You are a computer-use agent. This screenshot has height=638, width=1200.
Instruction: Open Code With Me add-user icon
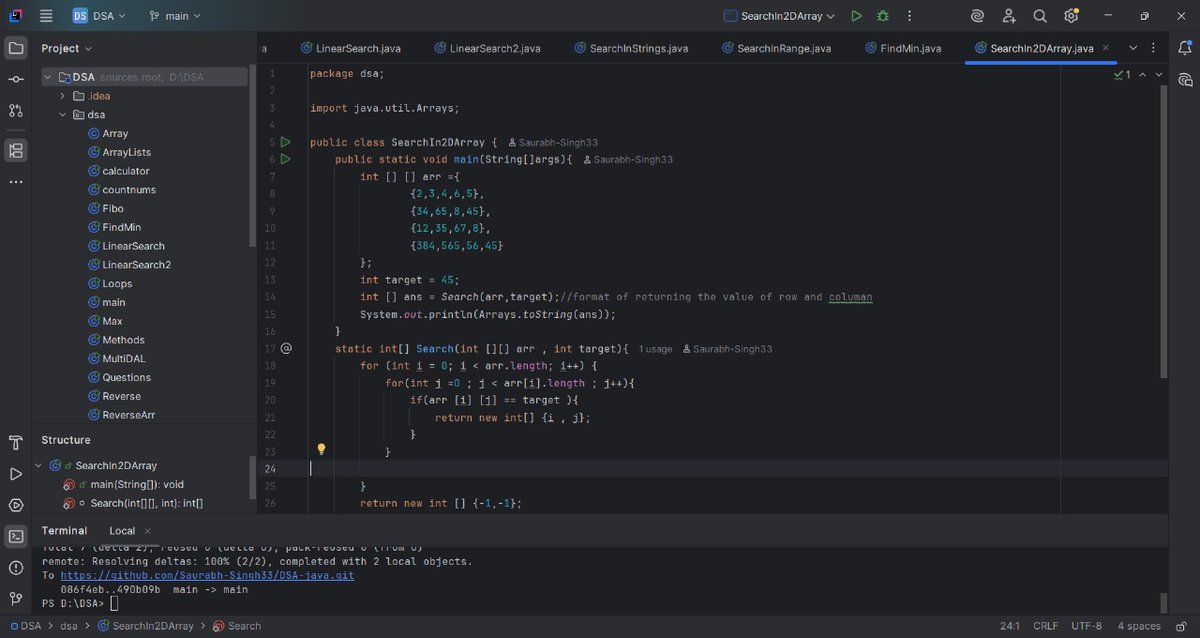coord(1009,16)
